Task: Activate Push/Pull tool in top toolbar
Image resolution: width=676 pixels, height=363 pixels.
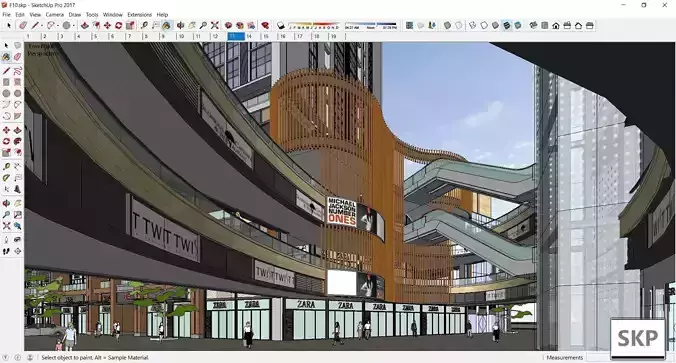Action: click(x=84, y=25)
